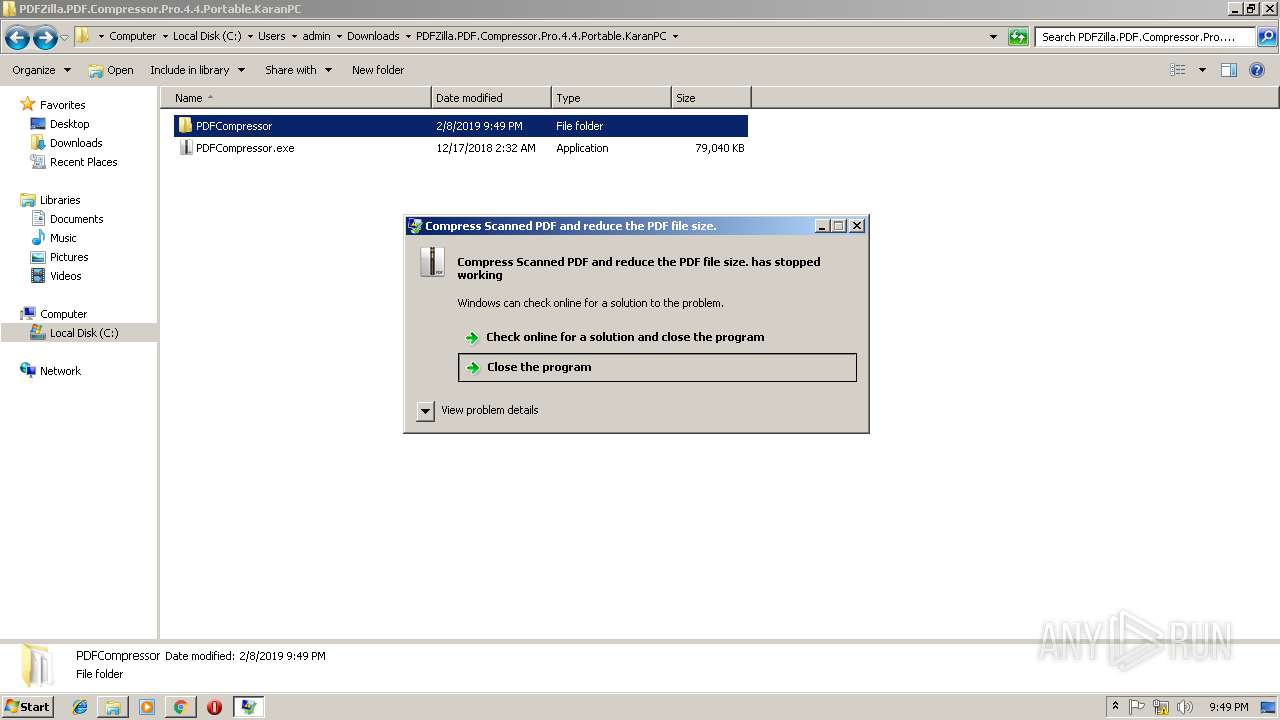Click Close the program option
Image resolution: width=1280 pixels, height=720 pixels.
[657, 367]
